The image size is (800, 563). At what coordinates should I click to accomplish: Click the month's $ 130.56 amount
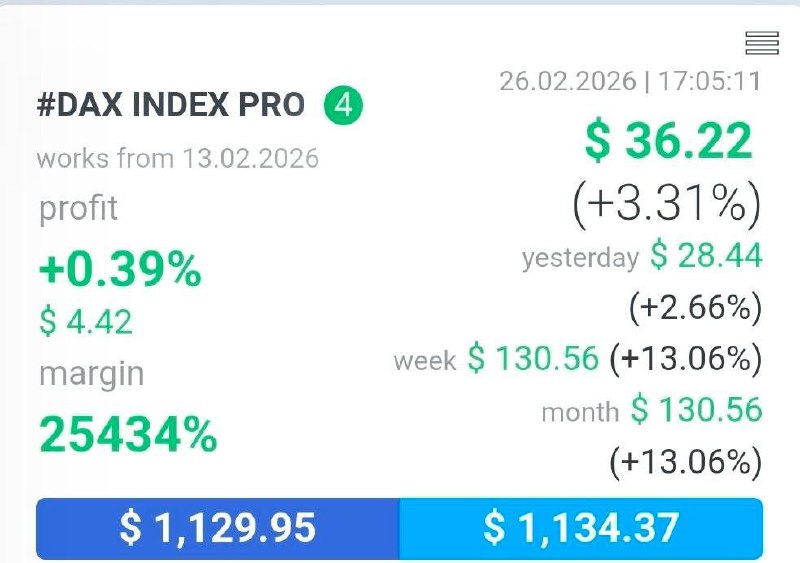coord(696,409)
